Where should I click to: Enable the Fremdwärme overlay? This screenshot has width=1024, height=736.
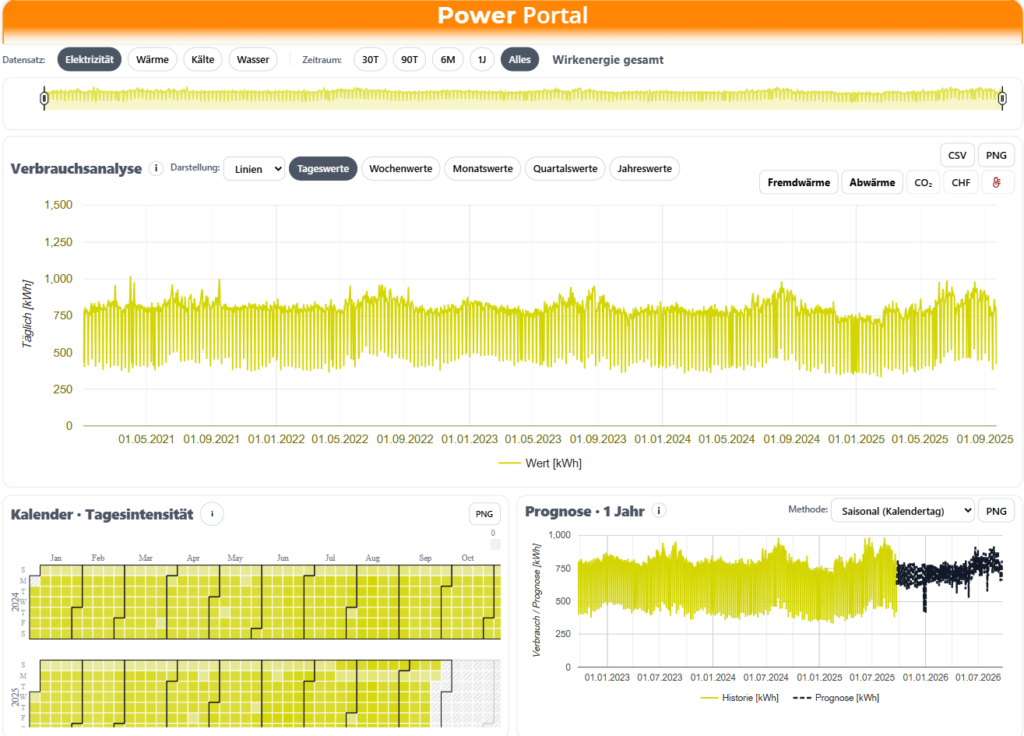point(798,183)
